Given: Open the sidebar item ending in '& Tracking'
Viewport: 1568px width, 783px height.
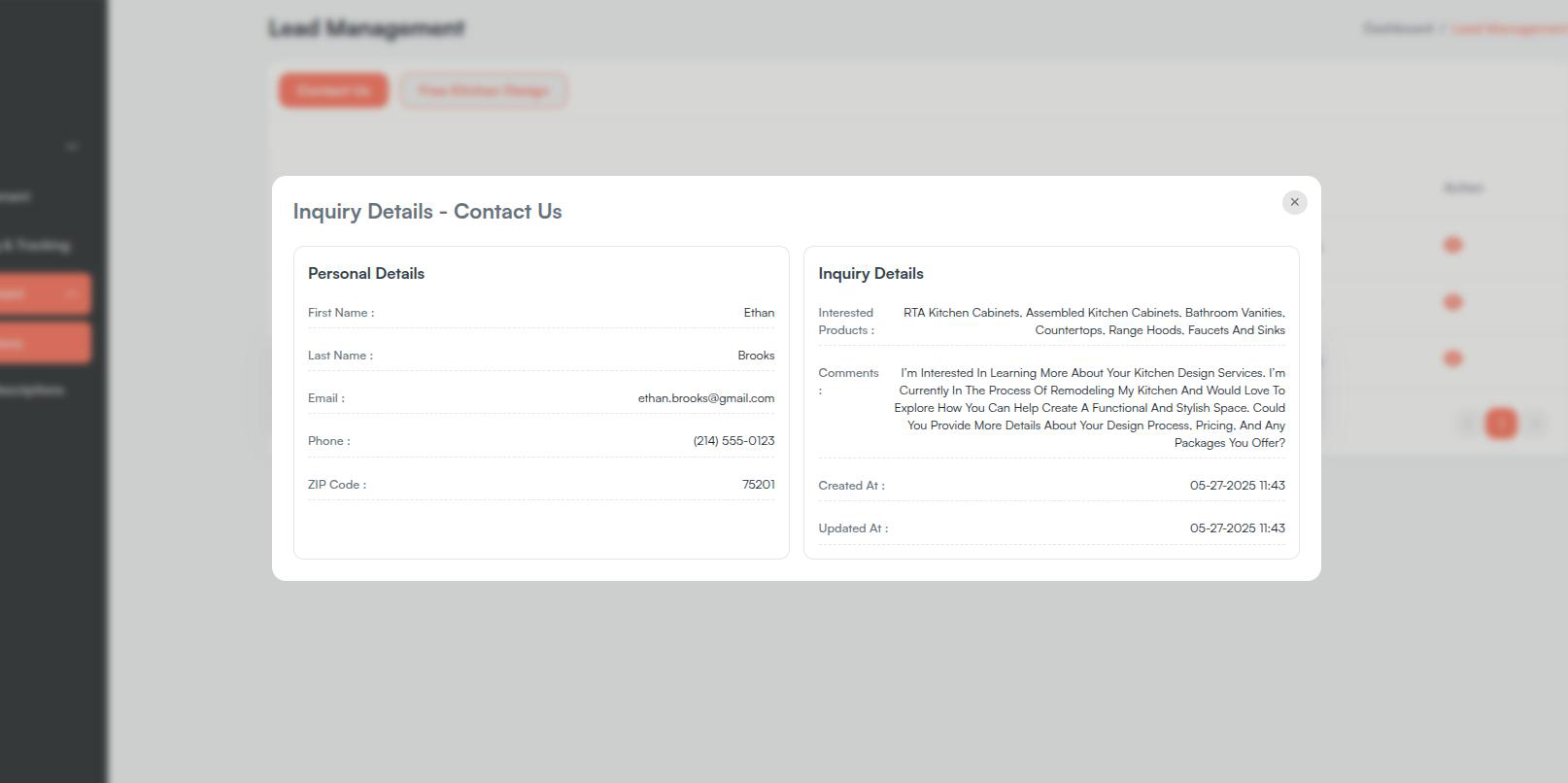Looking at the screenshot, I should pos(35,246).
